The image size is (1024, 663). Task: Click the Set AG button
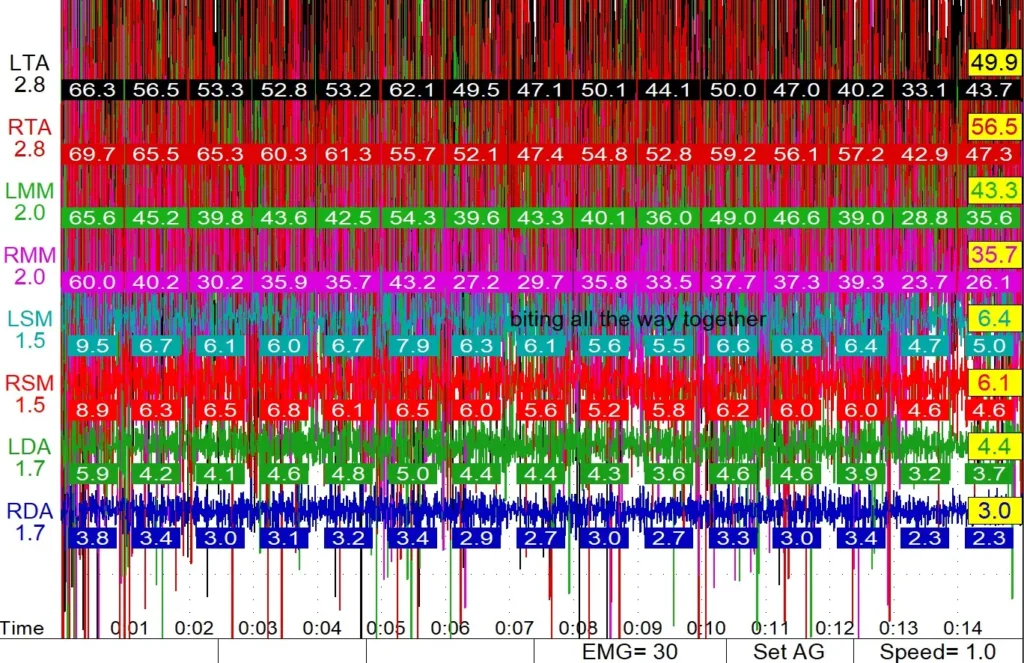coord(789,651)
